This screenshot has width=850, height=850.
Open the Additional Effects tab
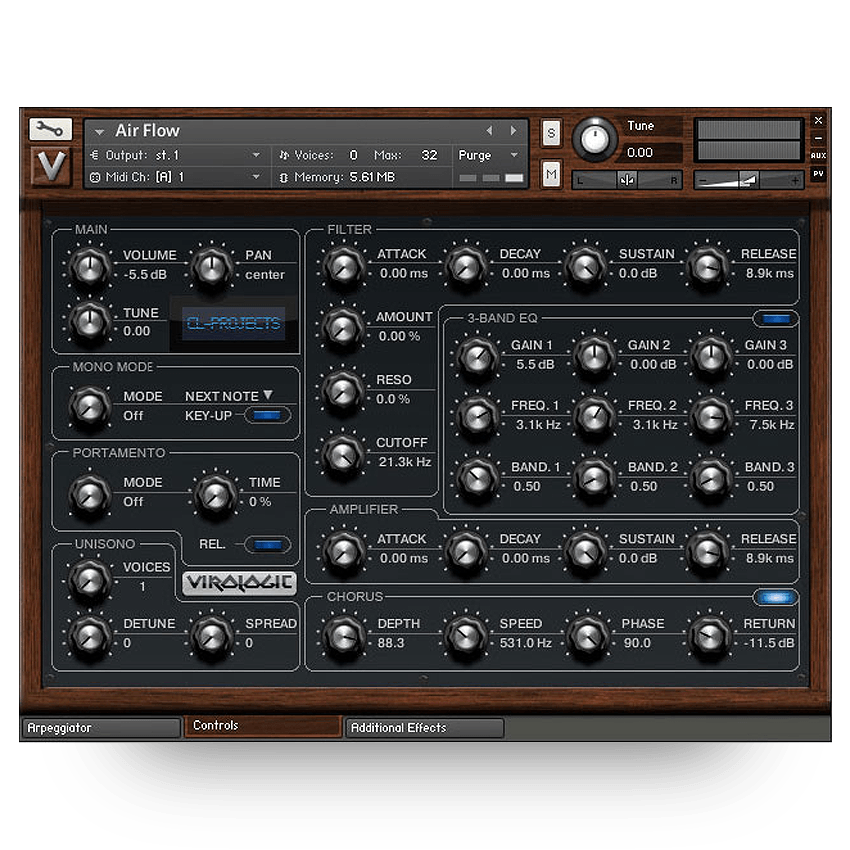tap(424, 728)
